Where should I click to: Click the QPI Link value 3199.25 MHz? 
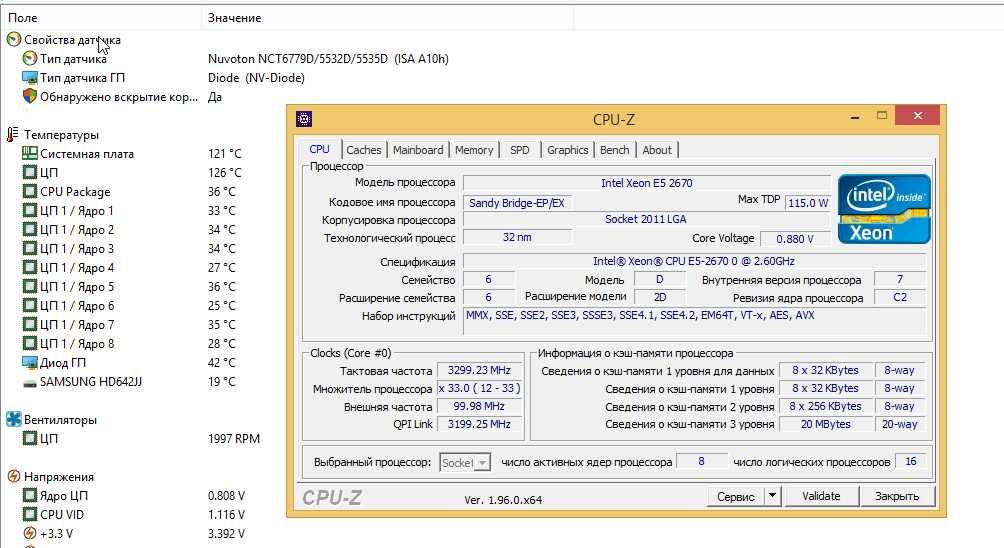click(x=479, y=424)
